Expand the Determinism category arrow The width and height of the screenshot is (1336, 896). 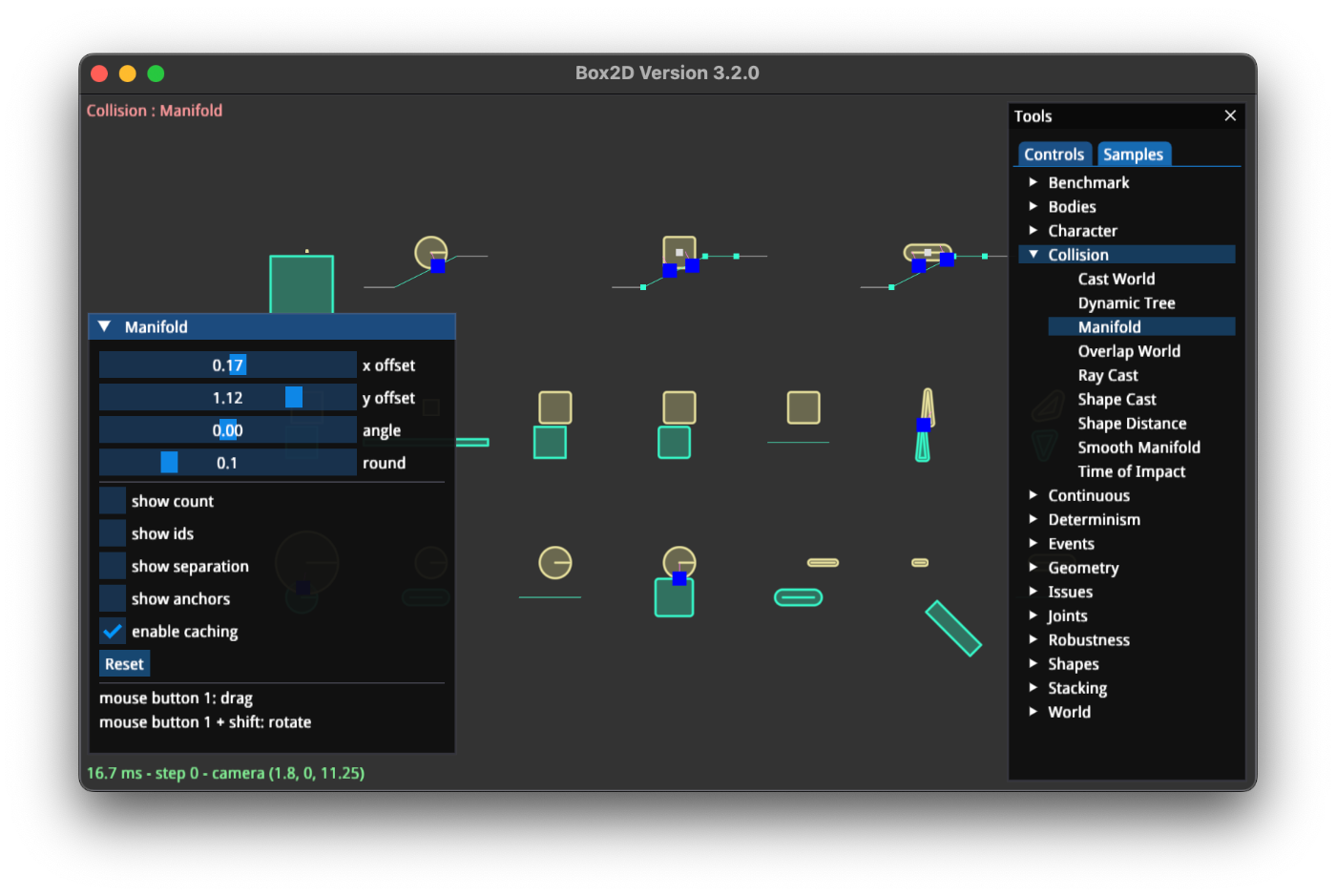(1033, 519)
